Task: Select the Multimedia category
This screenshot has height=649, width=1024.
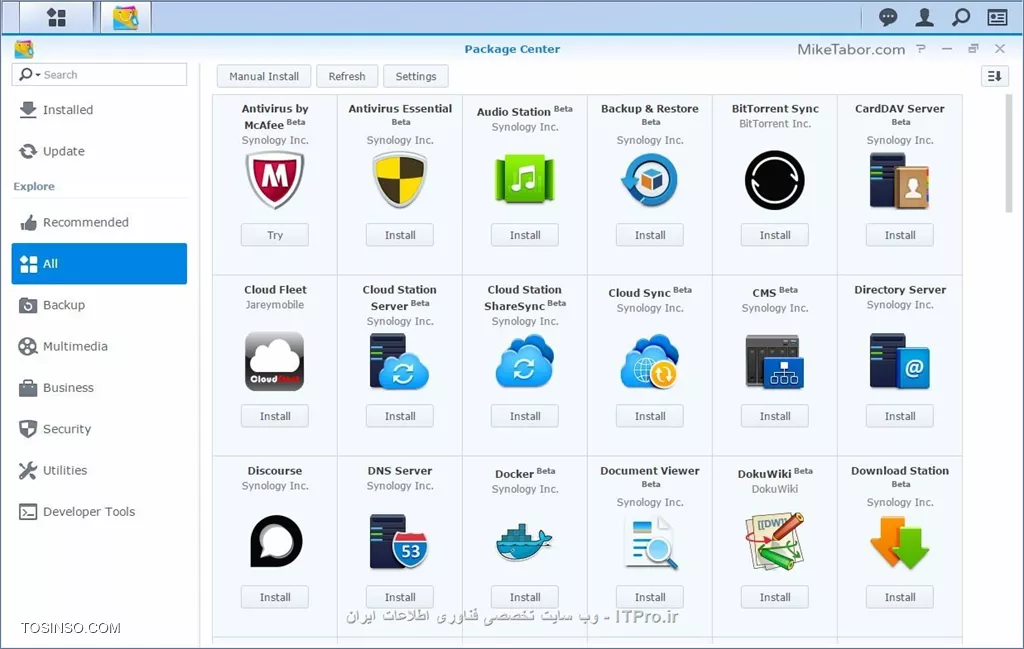Action: tap(99, 346)
